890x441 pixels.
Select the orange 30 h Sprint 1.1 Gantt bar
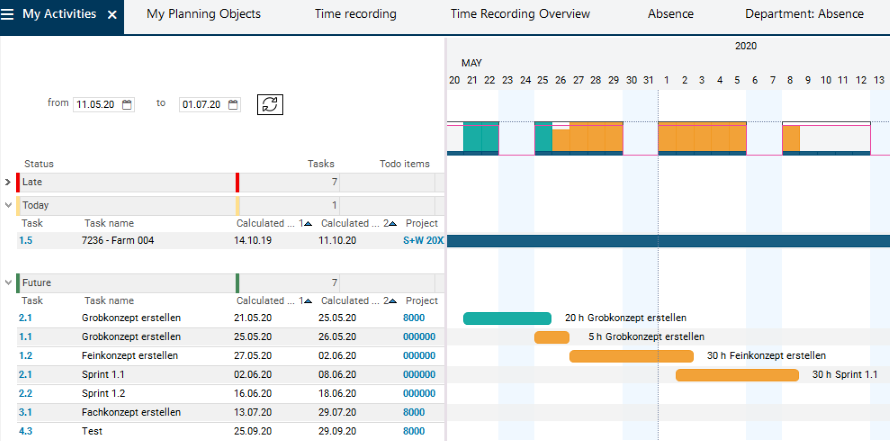(737, 375)
